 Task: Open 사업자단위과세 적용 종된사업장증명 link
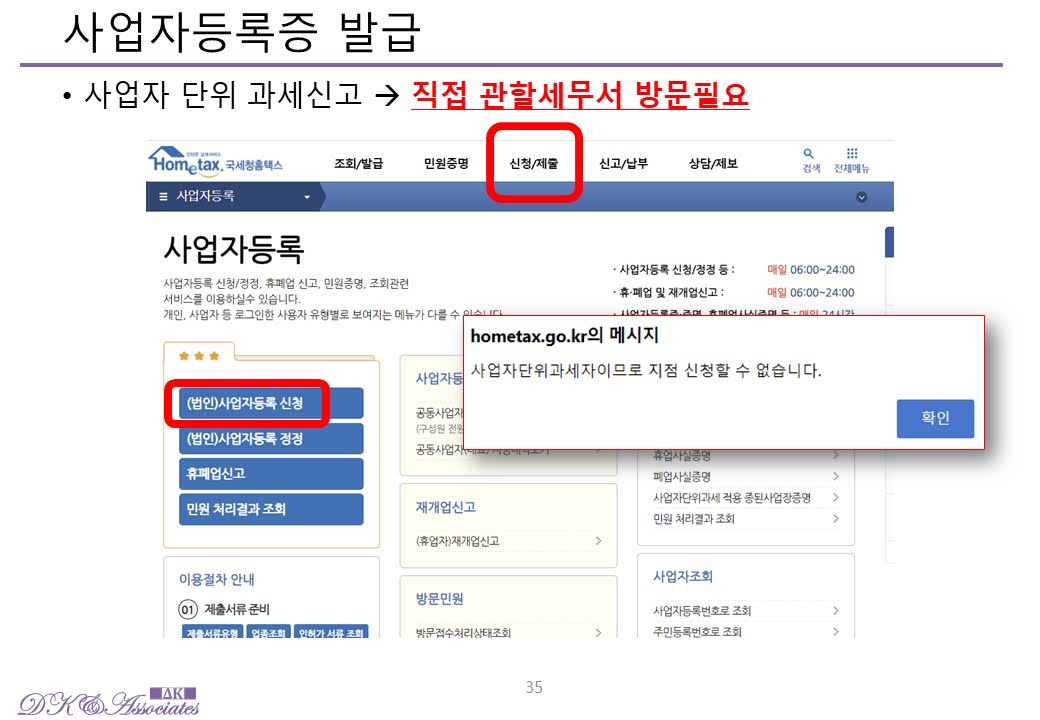(732, 497)
